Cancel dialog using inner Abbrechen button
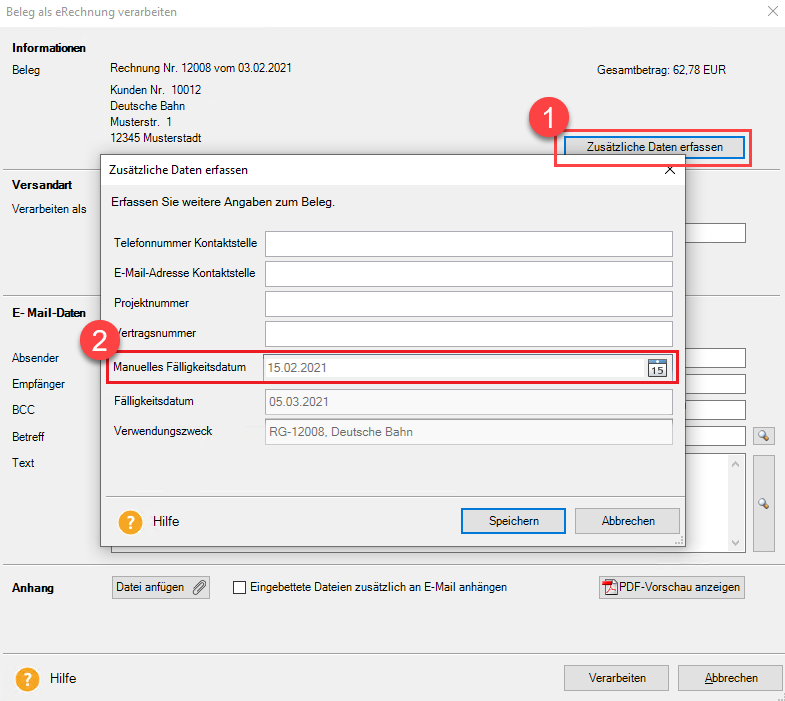 tap(628, 521)
